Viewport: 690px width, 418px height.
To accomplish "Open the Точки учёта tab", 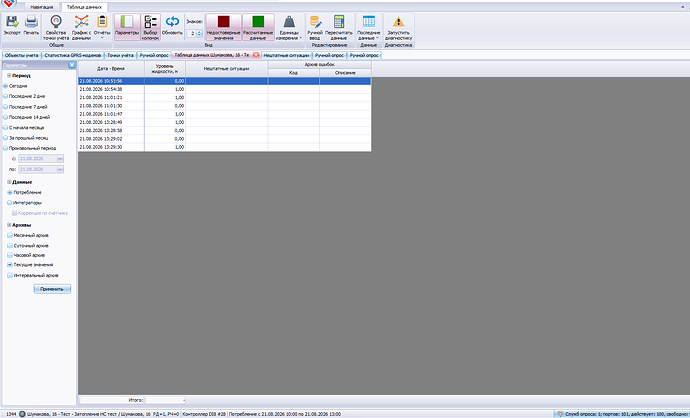I will point(121,55).
